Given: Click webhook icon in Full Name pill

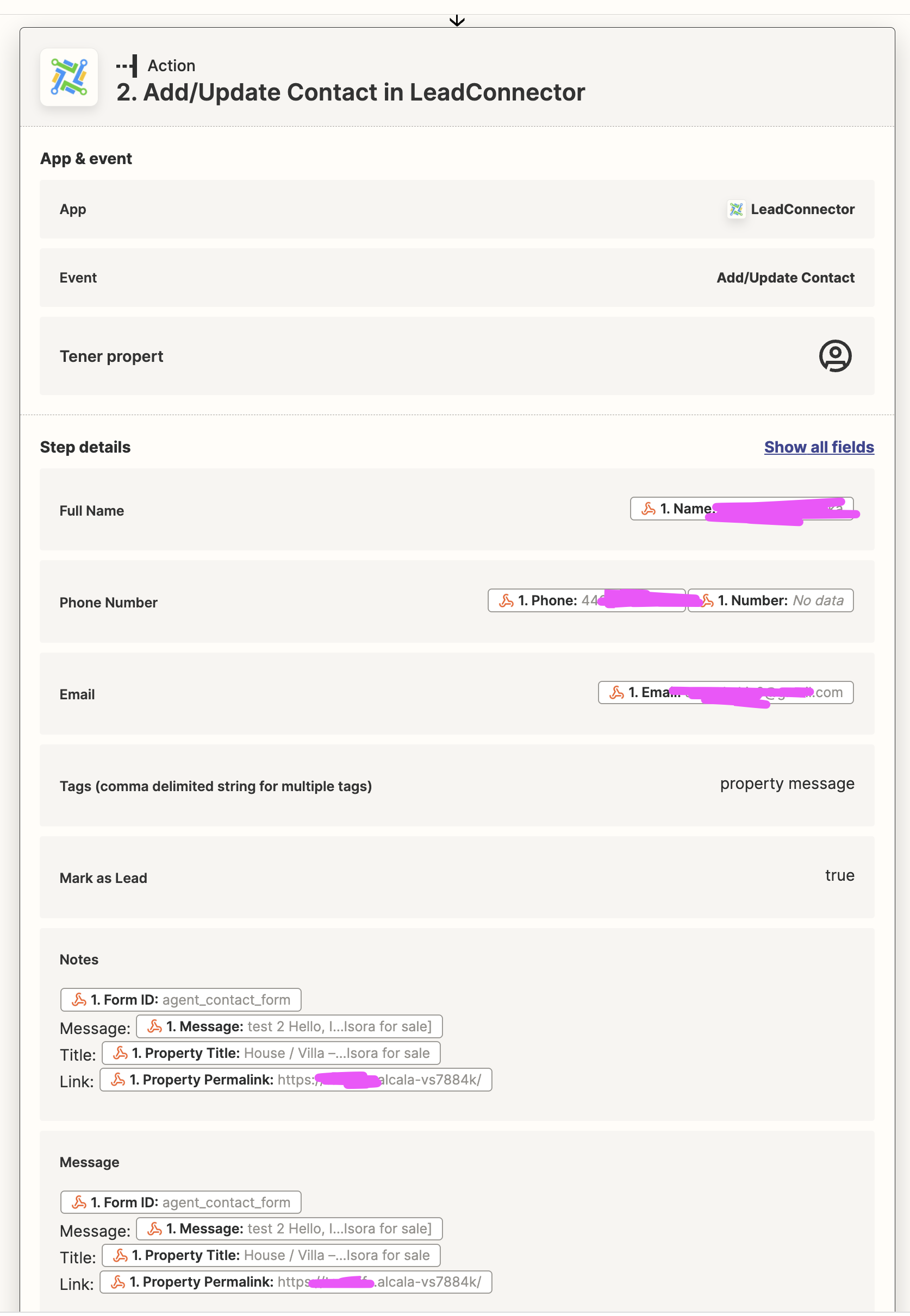Looking at the screenshot, I should pos(649,509).
